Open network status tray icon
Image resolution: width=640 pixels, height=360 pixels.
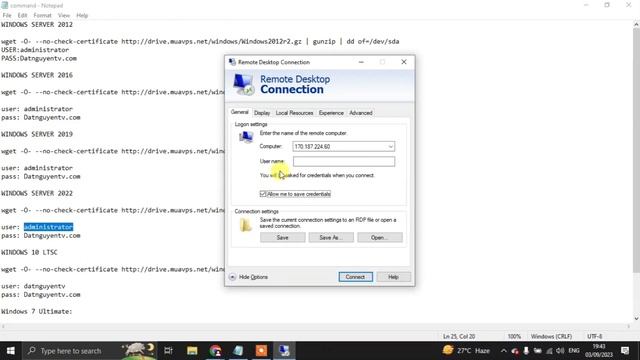coord(549,351)
